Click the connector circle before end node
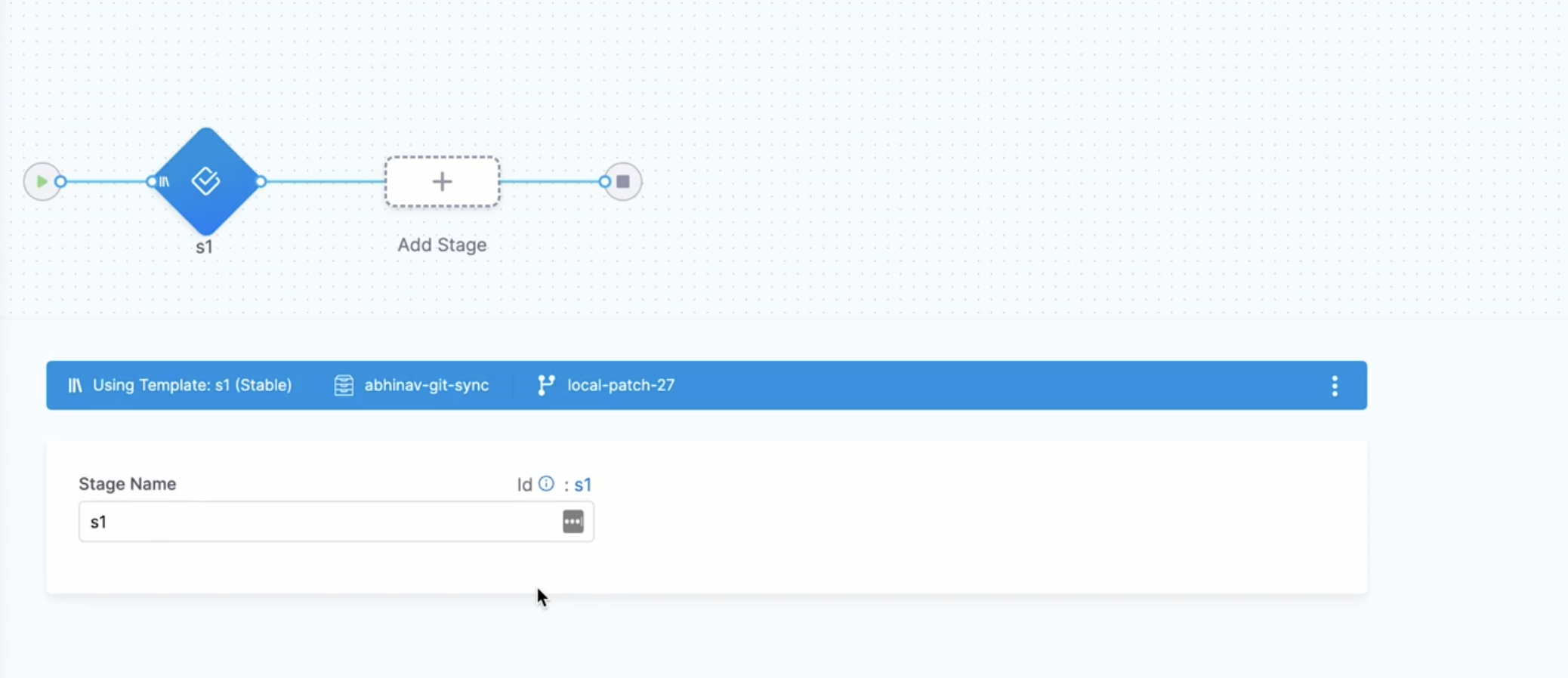Viewport: 1568px width, 678px height. coord(604,182)
